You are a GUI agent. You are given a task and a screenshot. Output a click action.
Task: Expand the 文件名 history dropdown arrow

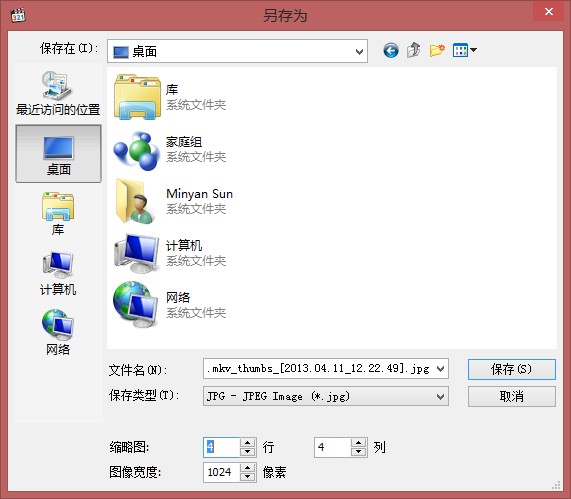441,369
